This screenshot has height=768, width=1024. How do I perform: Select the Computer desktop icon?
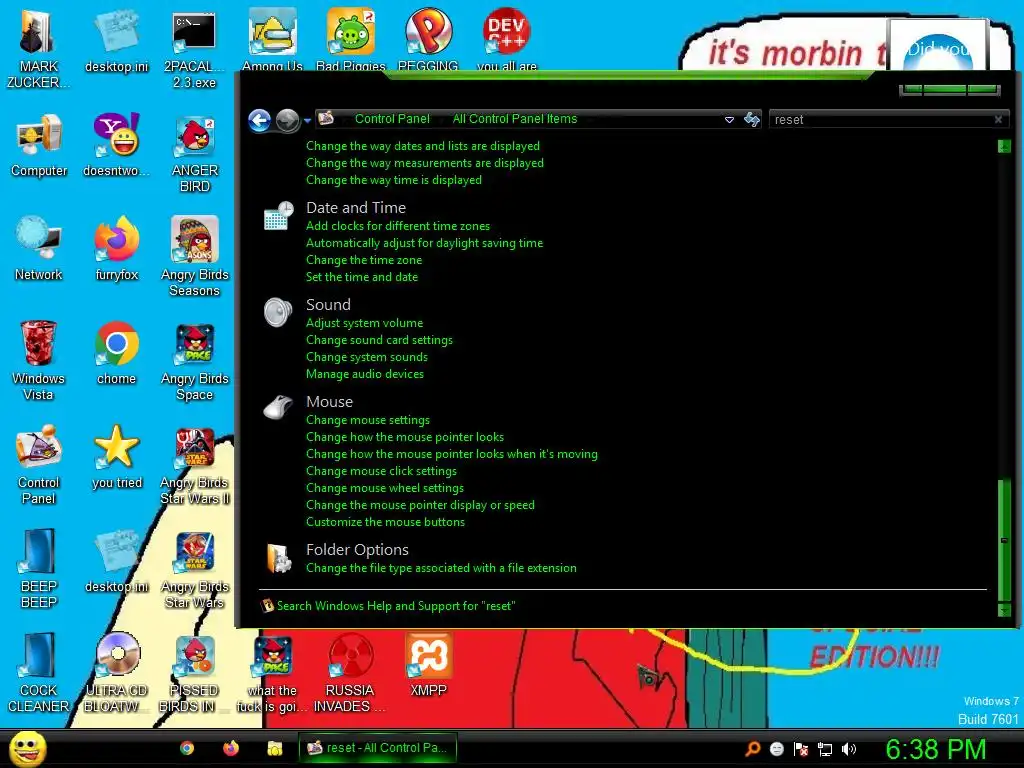click(x=39, y=146)
